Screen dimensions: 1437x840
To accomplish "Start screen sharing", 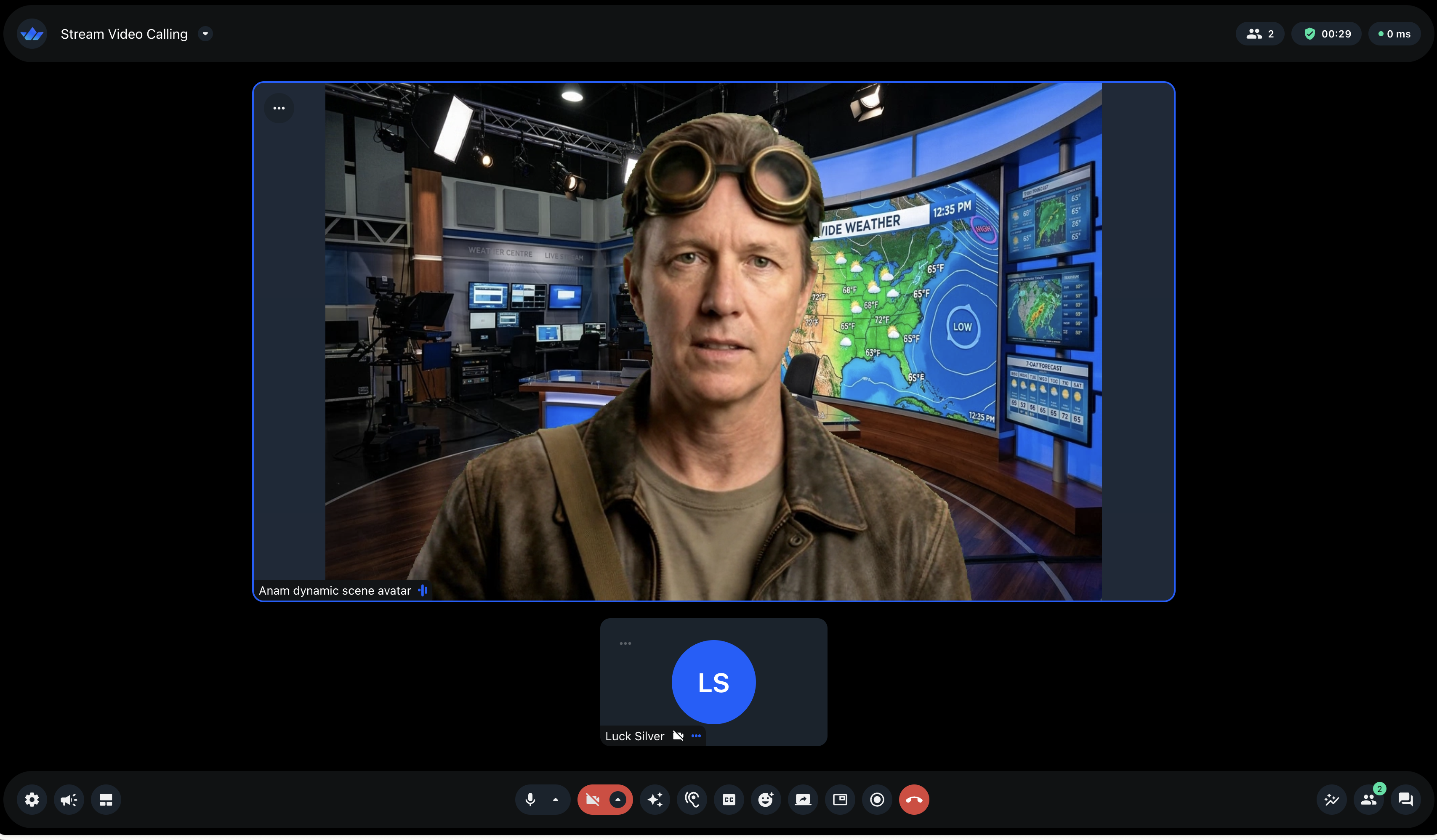I will pos(802,800).
